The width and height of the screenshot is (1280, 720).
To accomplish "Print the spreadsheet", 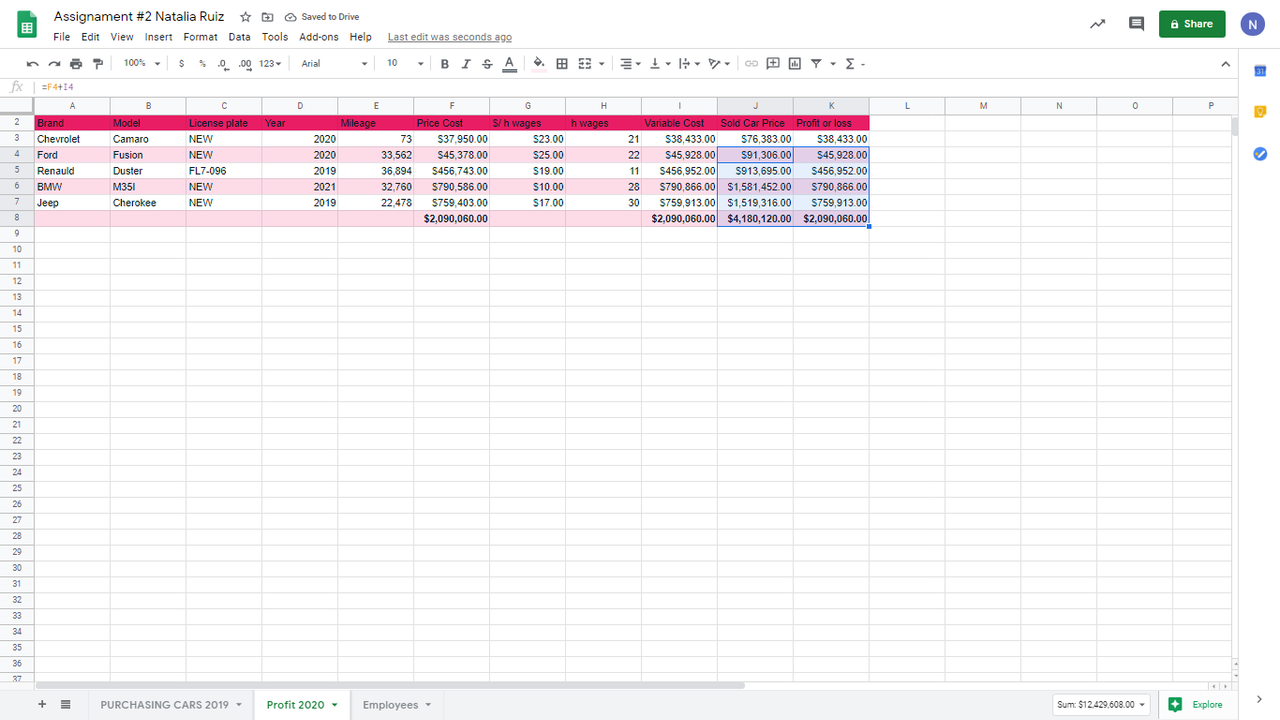I will tap(76, 63).
